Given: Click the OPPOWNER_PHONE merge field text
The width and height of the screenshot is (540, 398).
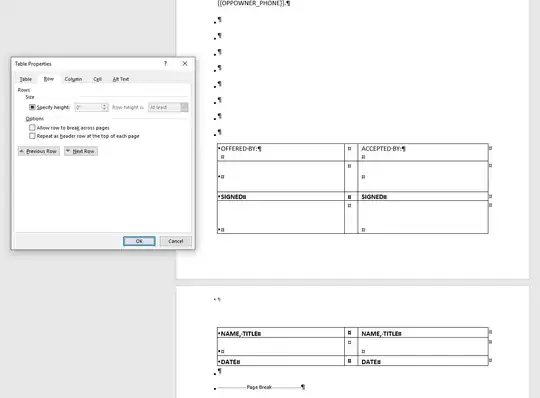Looking at the screenshot, I should (x=253, y=3).
